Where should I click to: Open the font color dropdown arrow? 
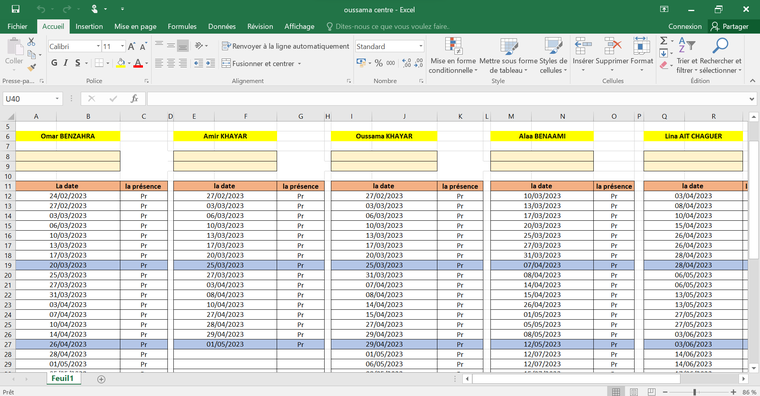click(x=146, y=63)
